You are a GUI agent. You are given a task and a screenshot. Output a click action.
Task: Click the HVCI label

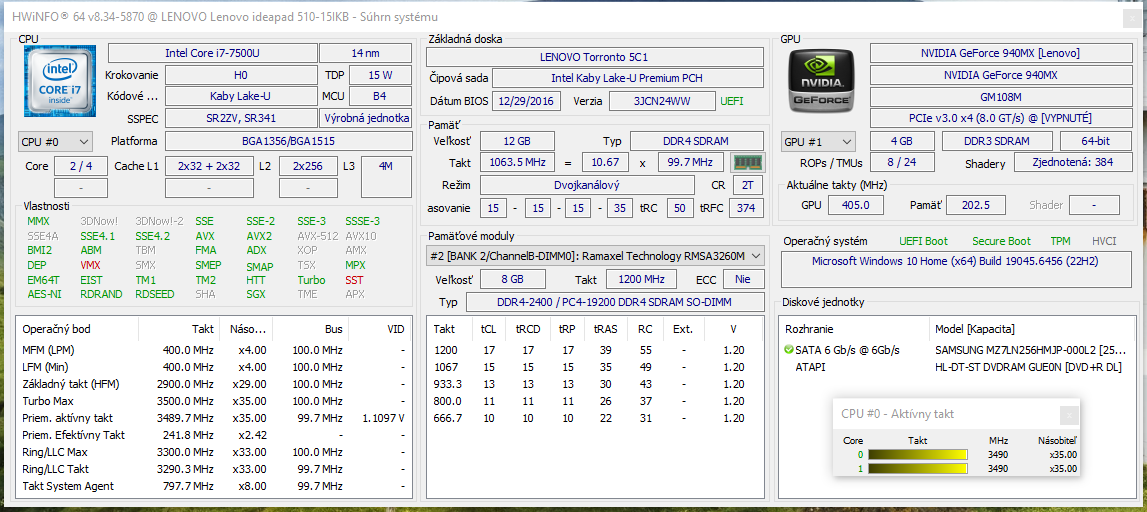pyautogui.click(x=1104, y=241)
